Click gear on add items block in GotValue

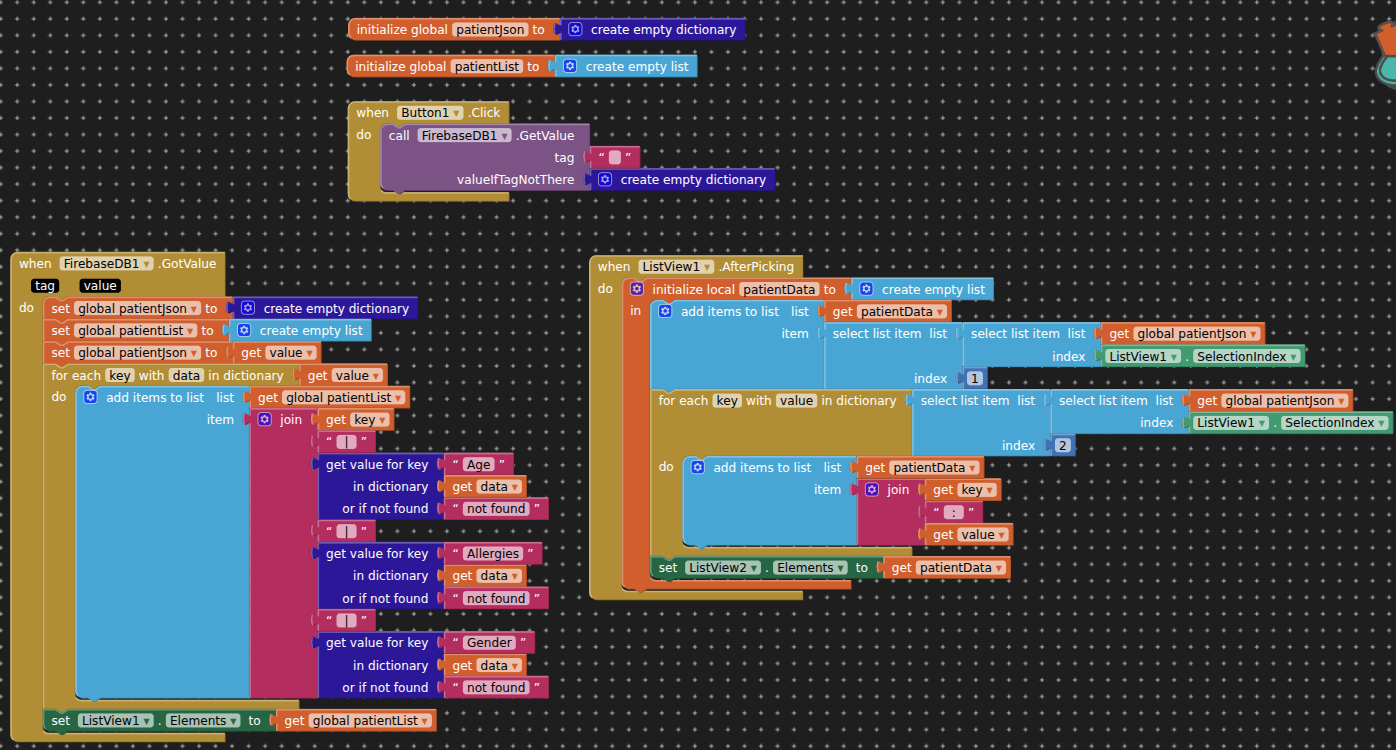91,397
